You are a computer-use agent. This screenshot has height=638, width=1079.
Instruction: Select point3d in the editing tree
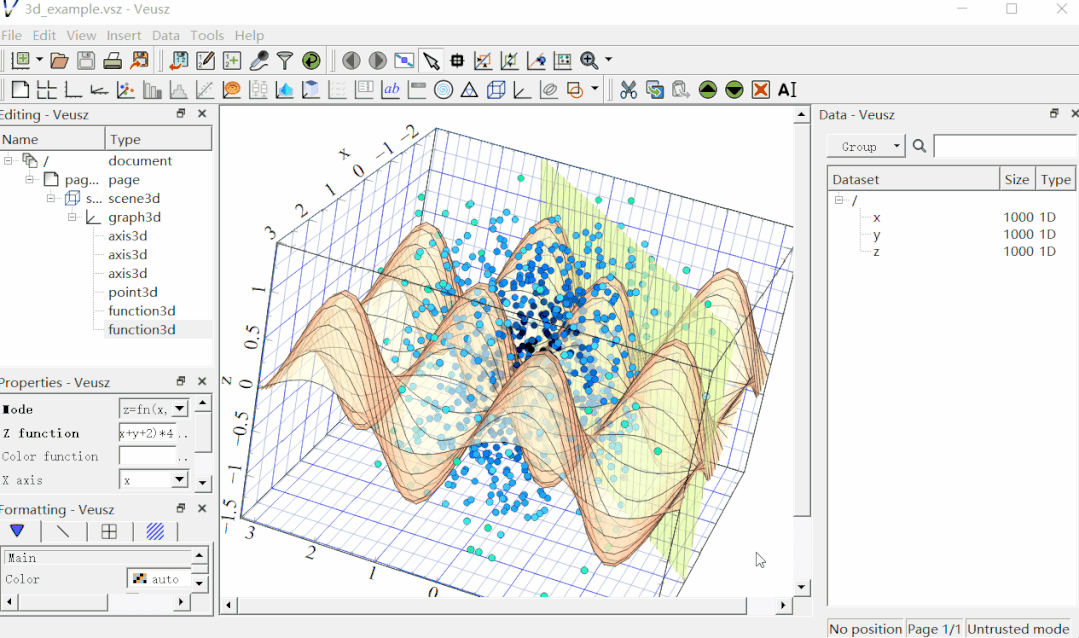coord(133,292)
